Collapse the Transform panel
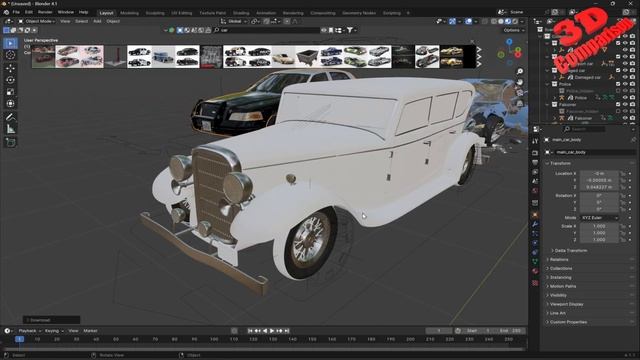Image resolution: width=640 pixels, height=360 pixels. pyautogui.click(x=560, y=163)
